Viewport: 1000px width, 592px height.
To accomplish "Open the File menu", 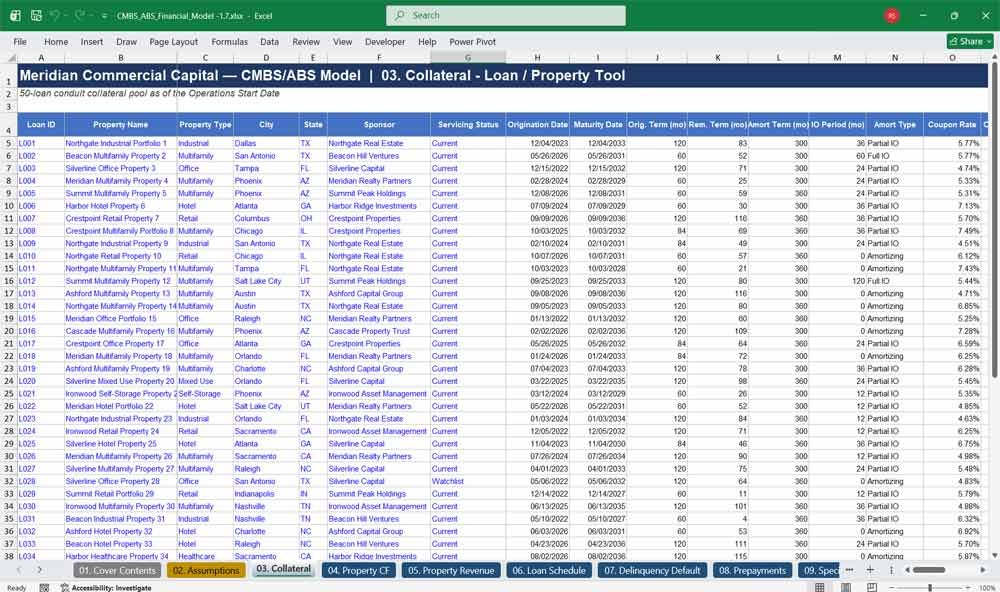I will pyautogui.click(x=20, y=41).
